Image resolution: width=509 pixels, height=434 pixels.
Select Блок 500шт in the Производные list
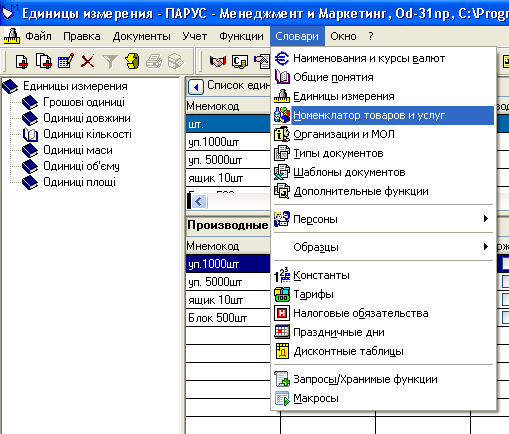(228, 318)
